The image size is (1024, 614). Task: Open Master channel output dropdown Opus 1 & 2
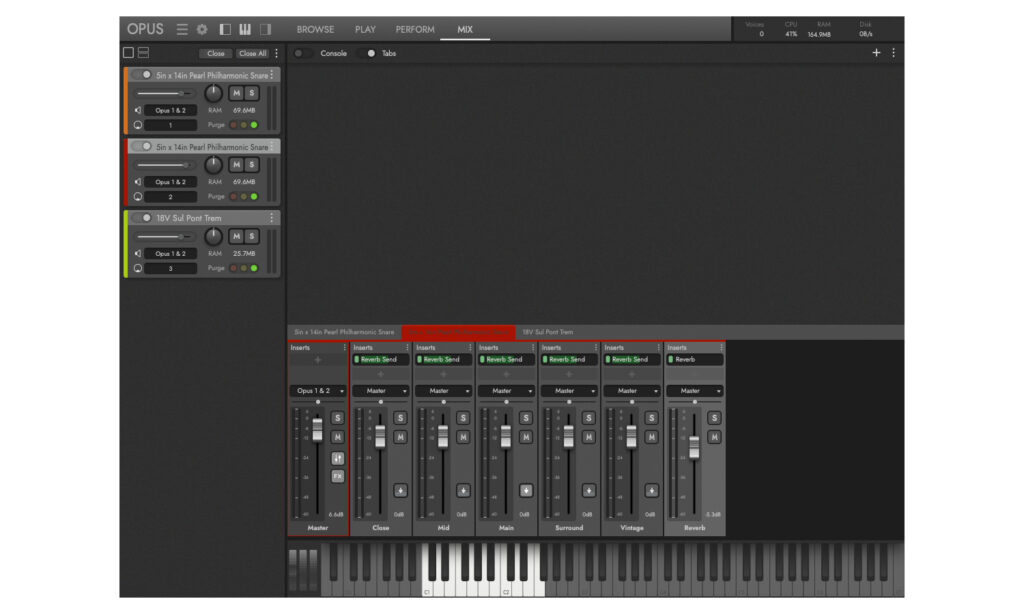318,391
